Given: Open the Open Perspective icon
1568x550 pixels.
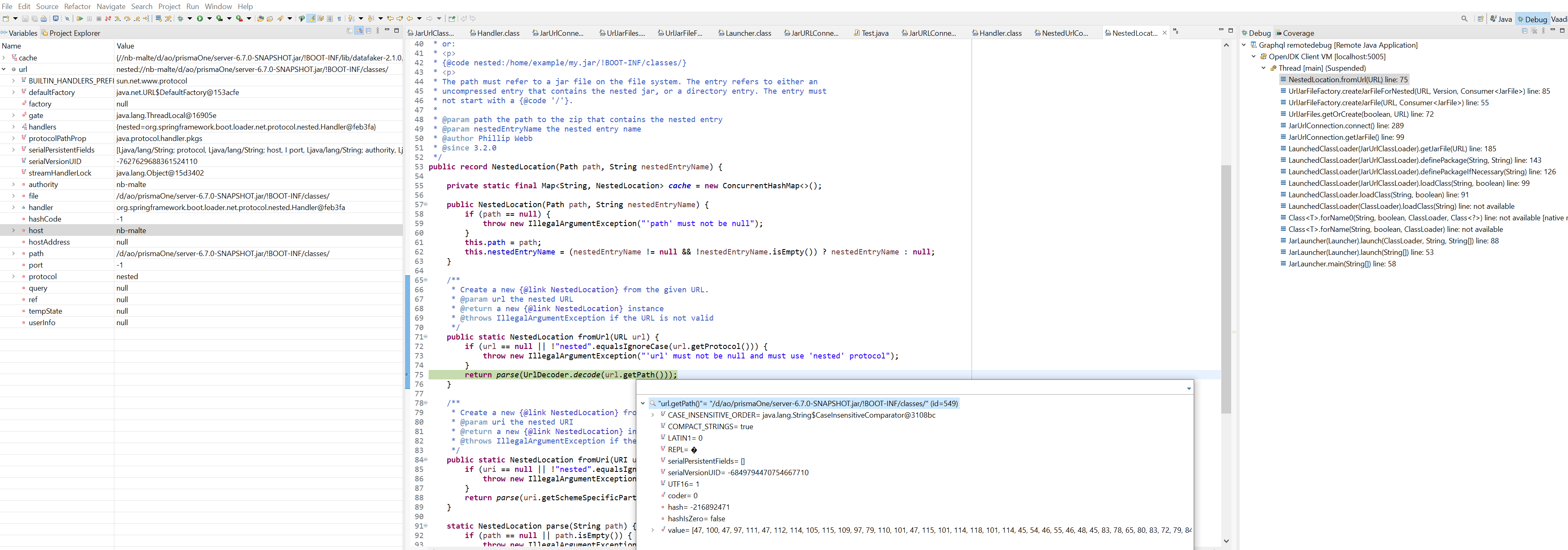Looking at the screenshot, I should 1480,19.
